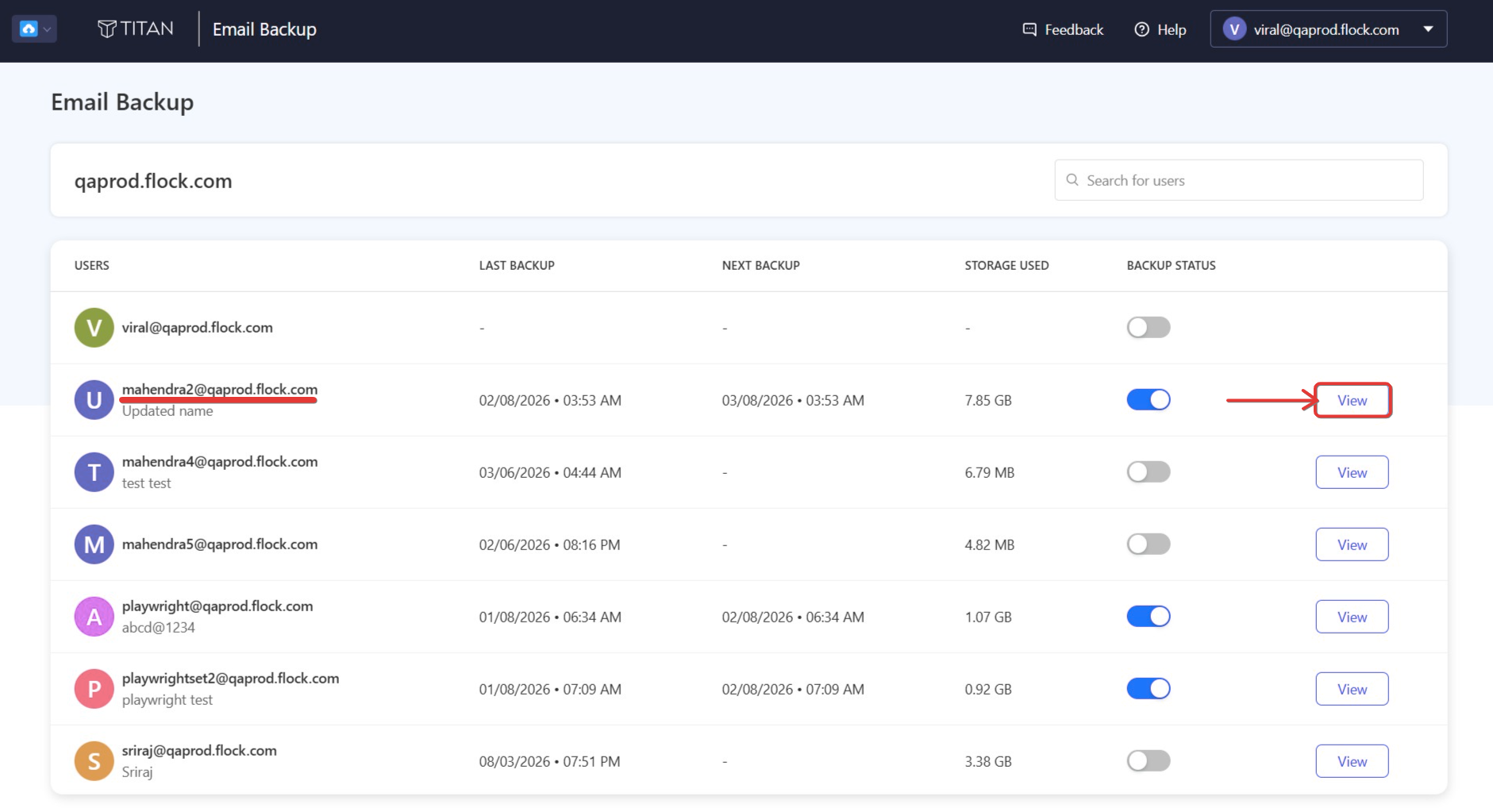Expand the app switcher chevron

pos(48,29)
